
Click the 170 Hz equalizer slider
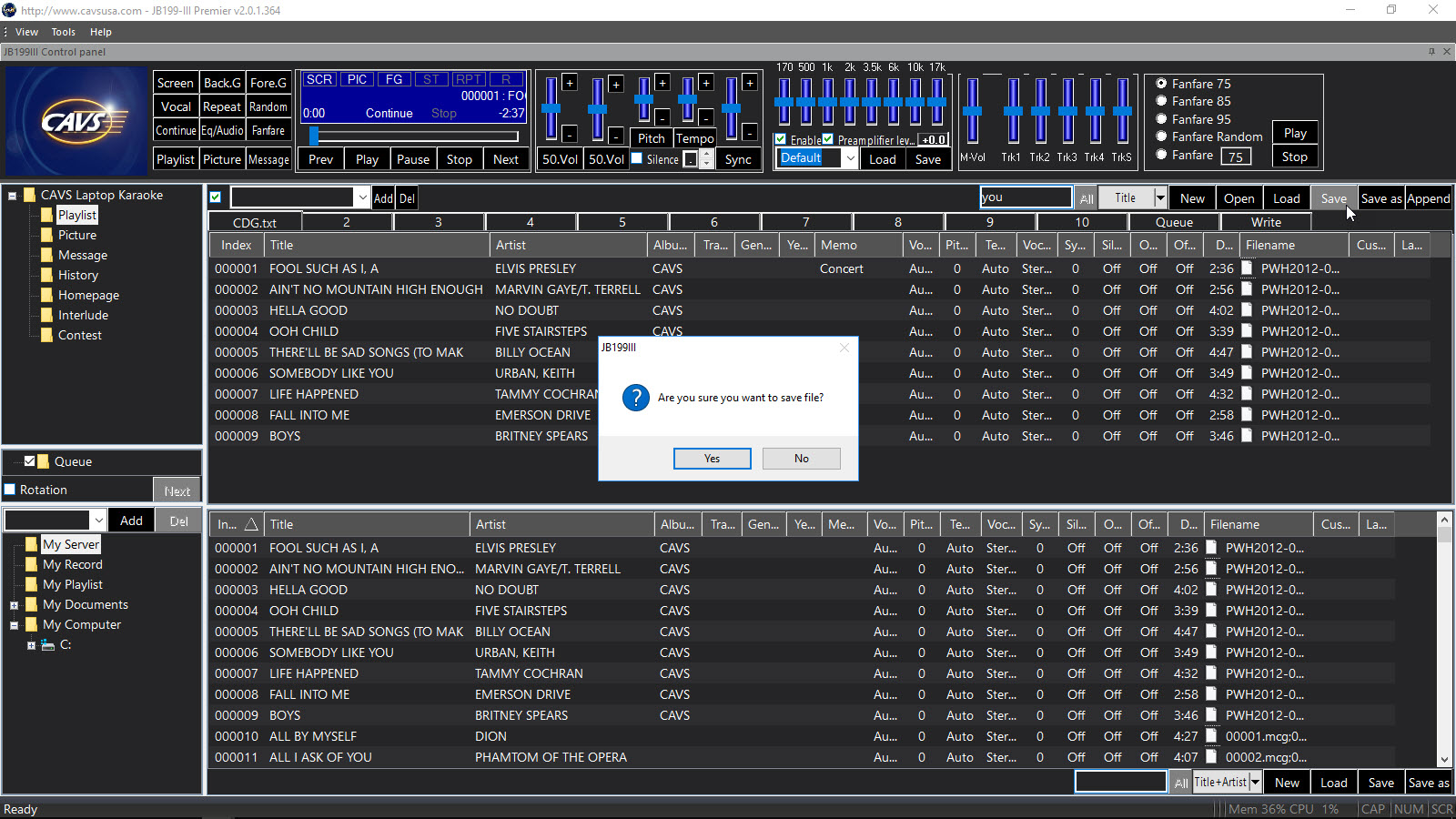(x=784, y=101)
